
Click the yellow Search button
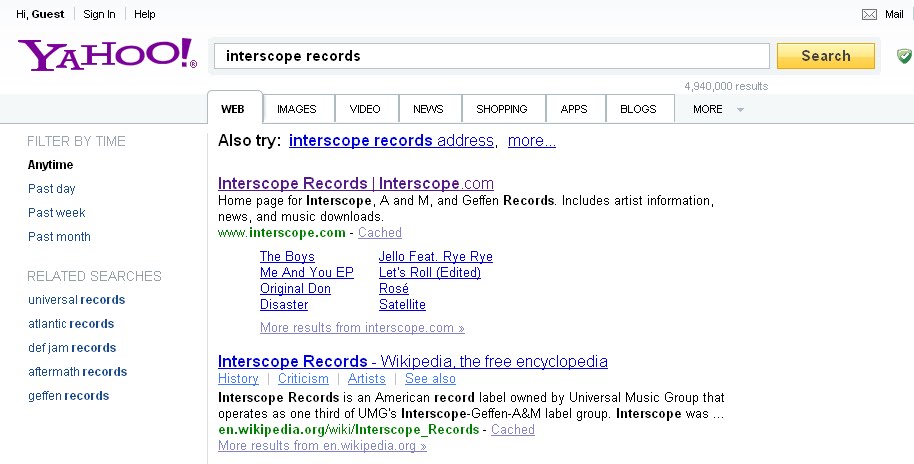click(826, 56)
